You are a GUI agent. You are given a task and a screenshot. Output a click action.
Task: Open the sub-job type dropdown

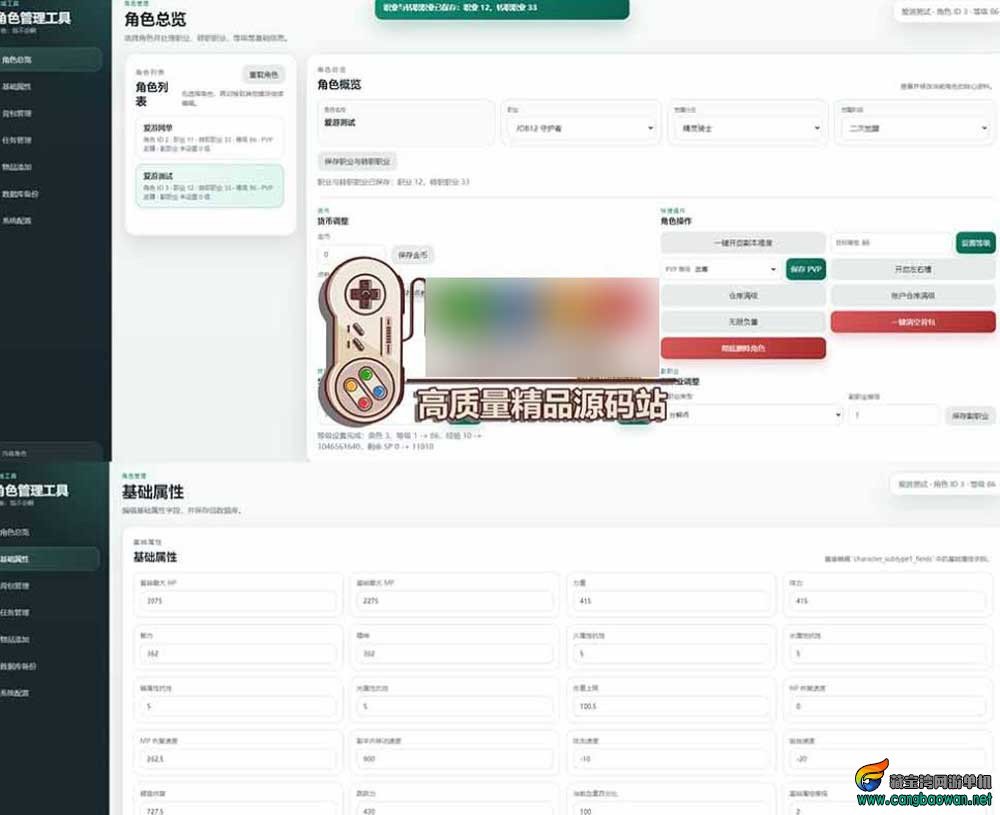(753, 415)
